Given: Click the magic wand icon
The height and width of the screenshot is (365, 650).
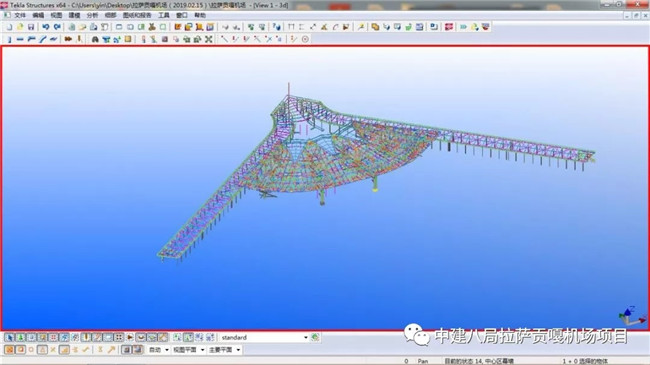Looking at the screenshot, I should pos(361,27).
